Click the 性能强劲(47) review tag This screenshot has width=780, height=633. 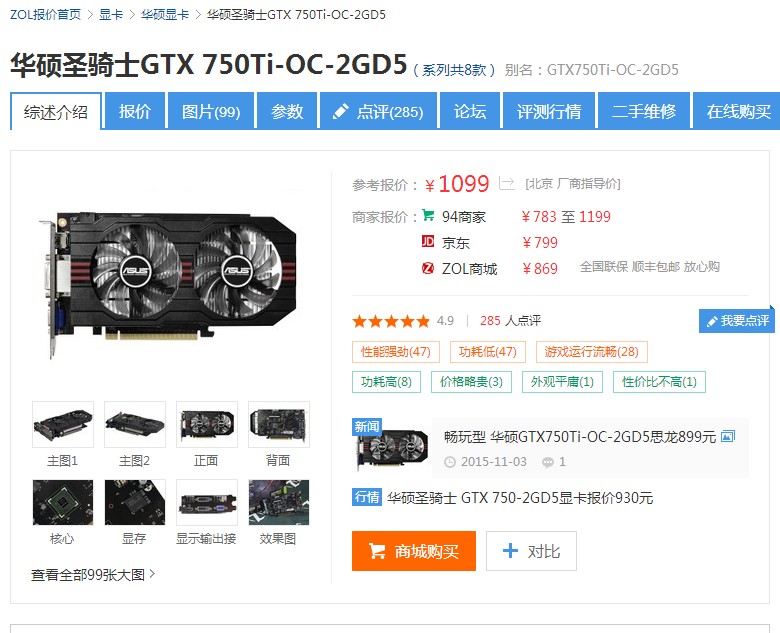click(x=395, y=352)
